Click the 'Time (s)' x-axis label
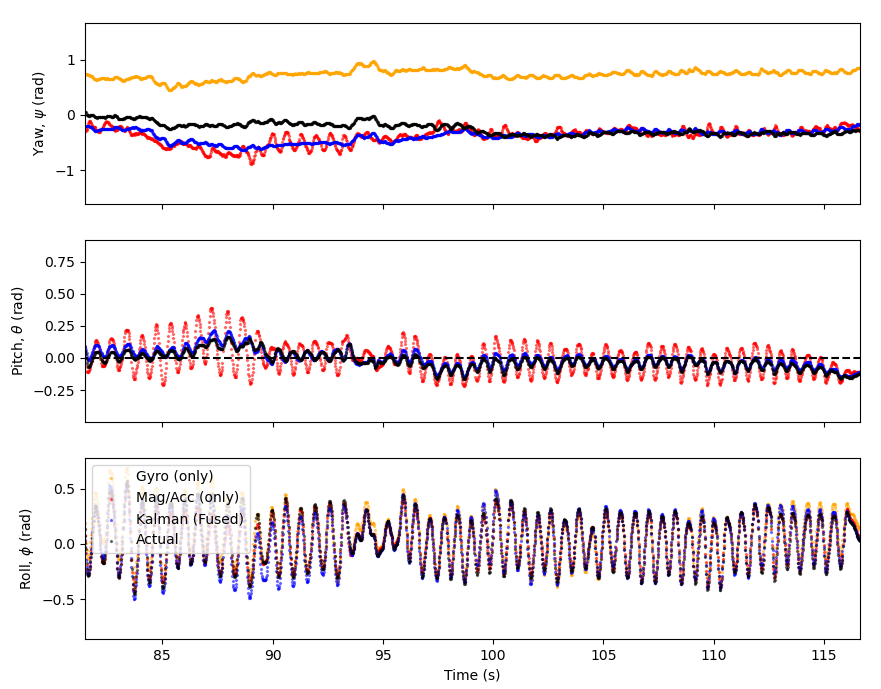Image resolution: width=881 pixels, height=689 pixels. click(472, 675)
